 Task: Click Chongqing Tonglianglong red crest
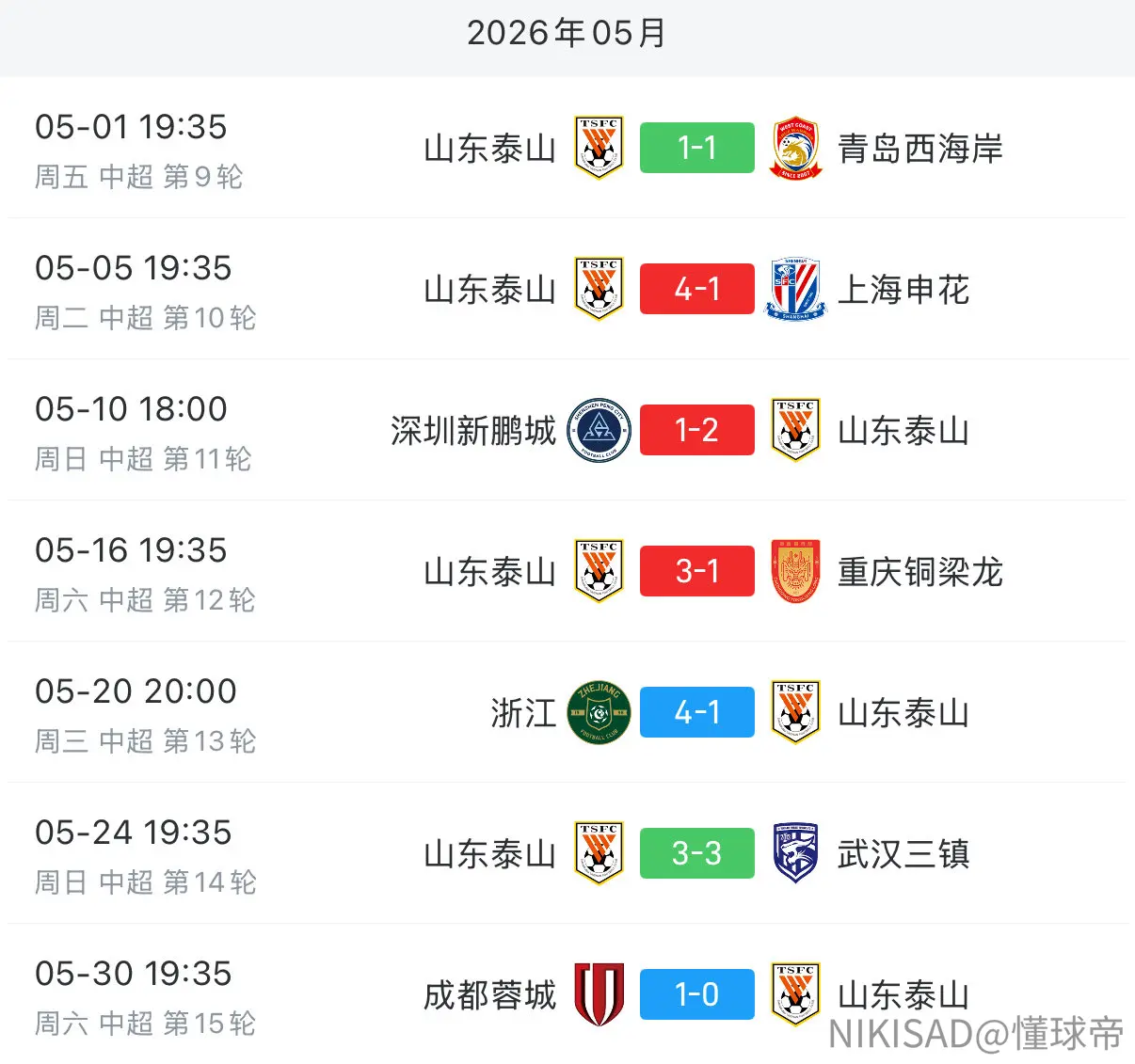tap(795, 571)
